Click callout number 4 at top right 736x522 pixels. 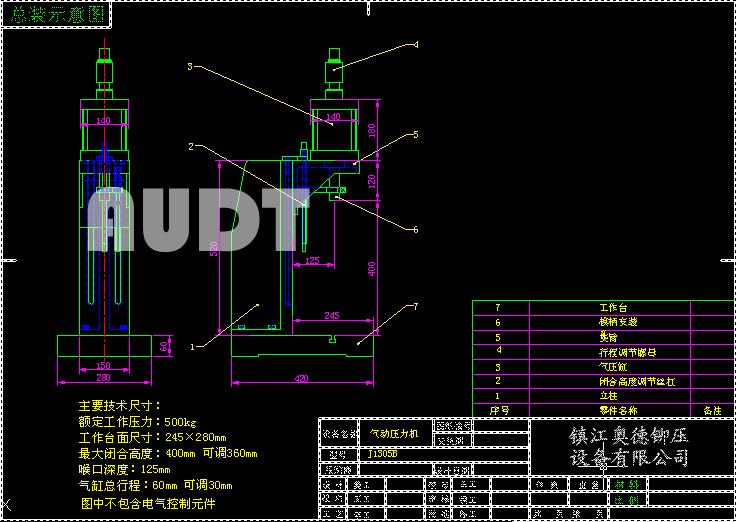pyautogui.click(x=416, y=45)
